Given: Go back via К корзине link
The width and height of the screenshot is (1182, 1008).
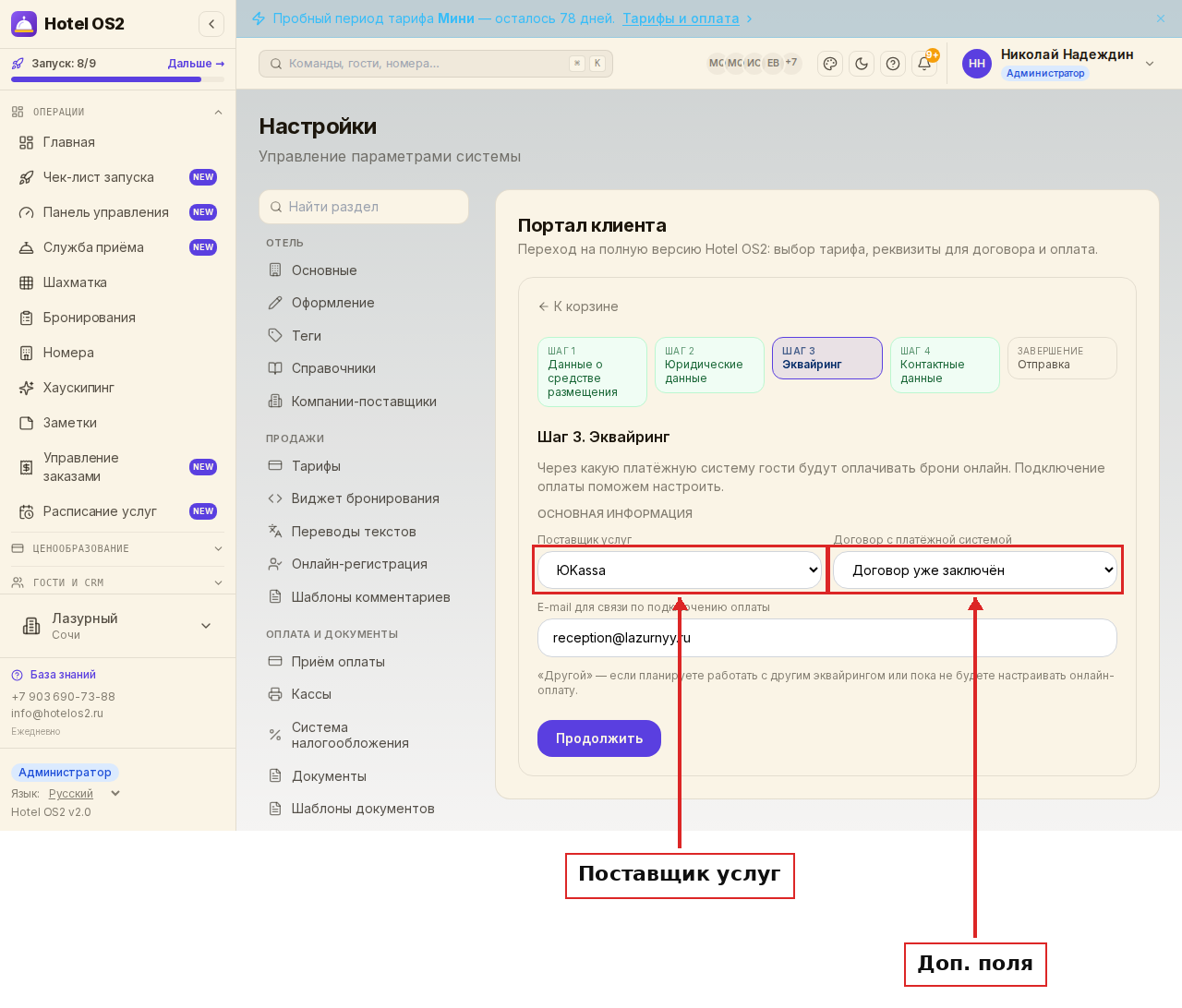Looking at the screenshot, I should 578,306.
